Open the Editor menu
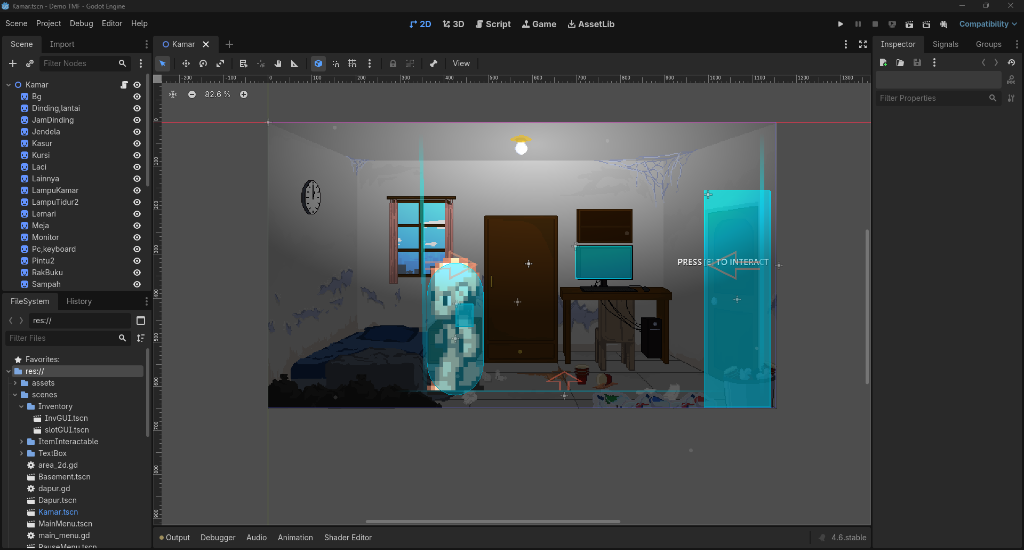The width and height of the screenshot is (1024, 550). 112,23
